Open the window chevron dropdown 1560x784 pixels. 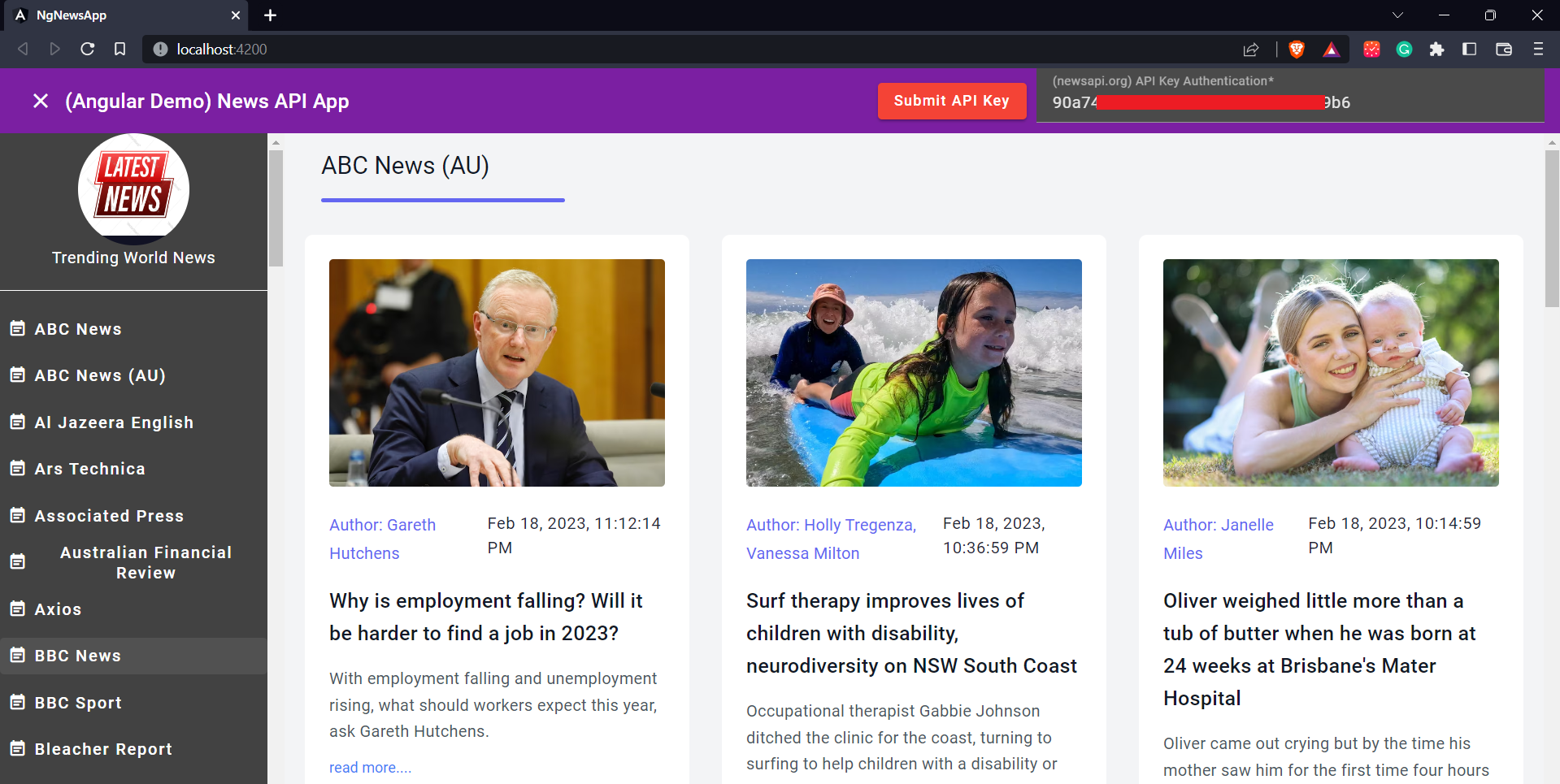pos(1397,15)
